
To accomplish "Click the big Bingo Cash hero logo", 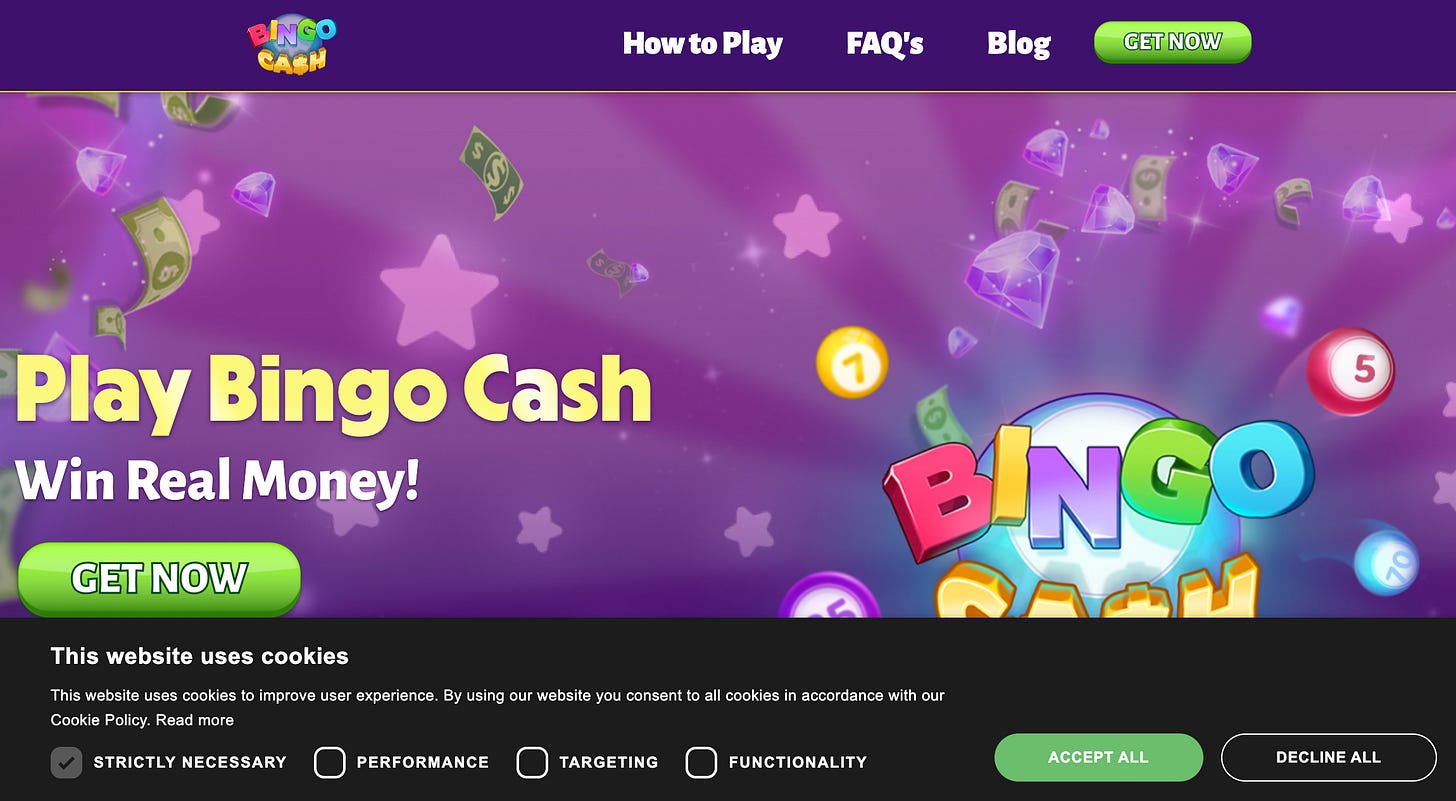I will 1098,510.
